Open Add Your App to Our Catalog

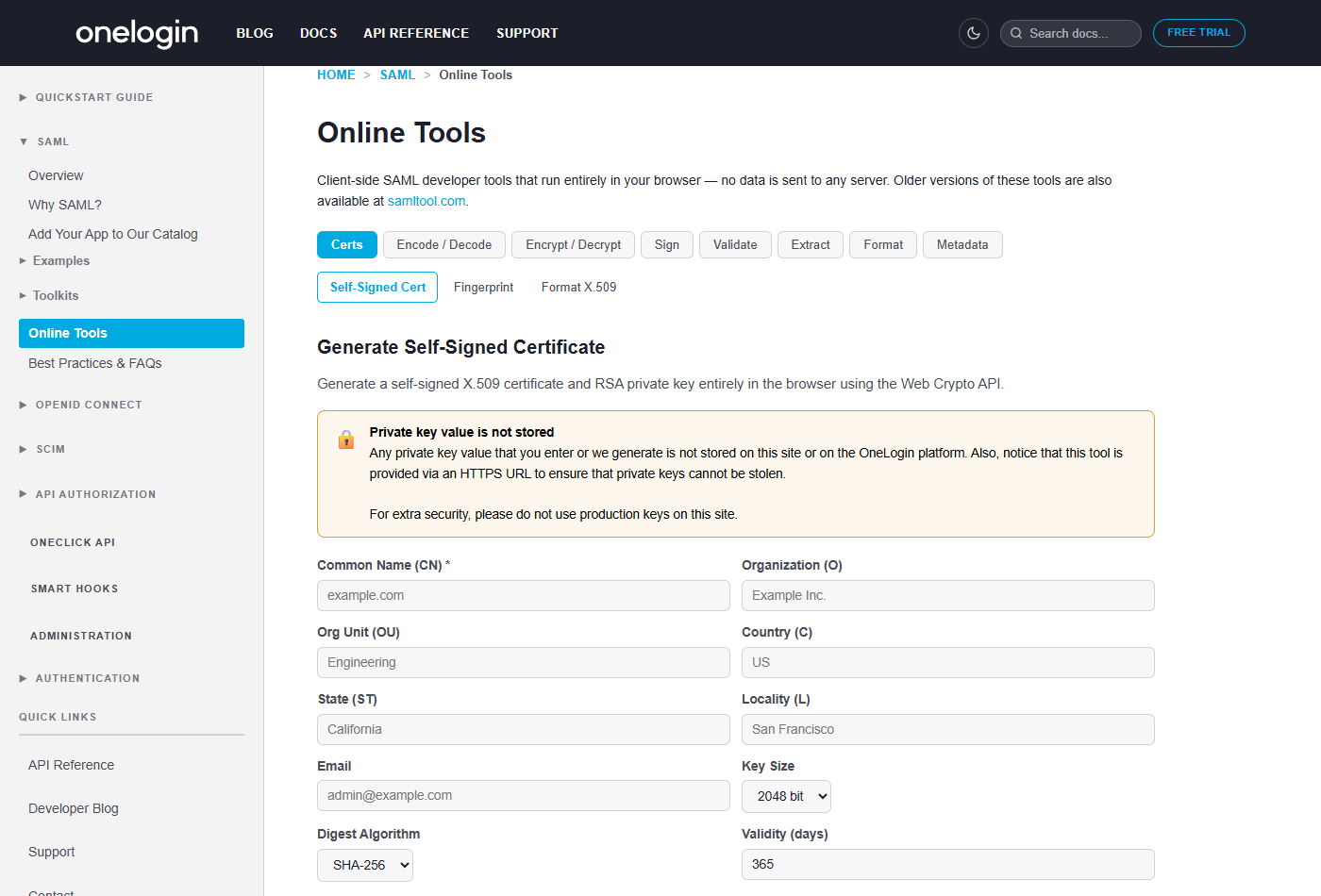[x=113, y=234]
